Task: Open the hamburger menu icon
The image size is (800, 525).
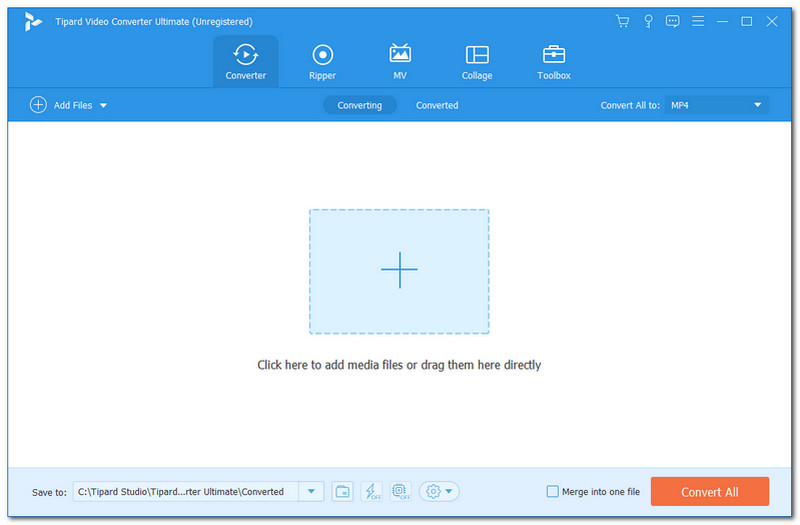Action: (697, 21)
